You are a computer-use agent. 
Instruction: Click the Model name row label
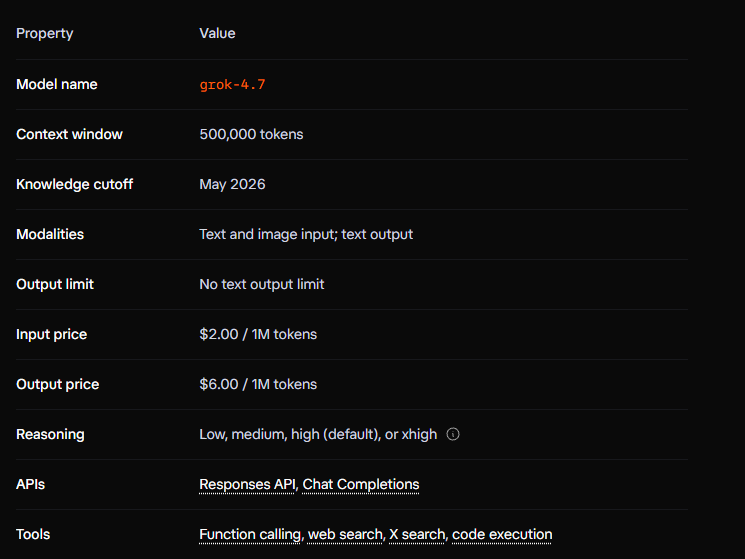[57, 84]
